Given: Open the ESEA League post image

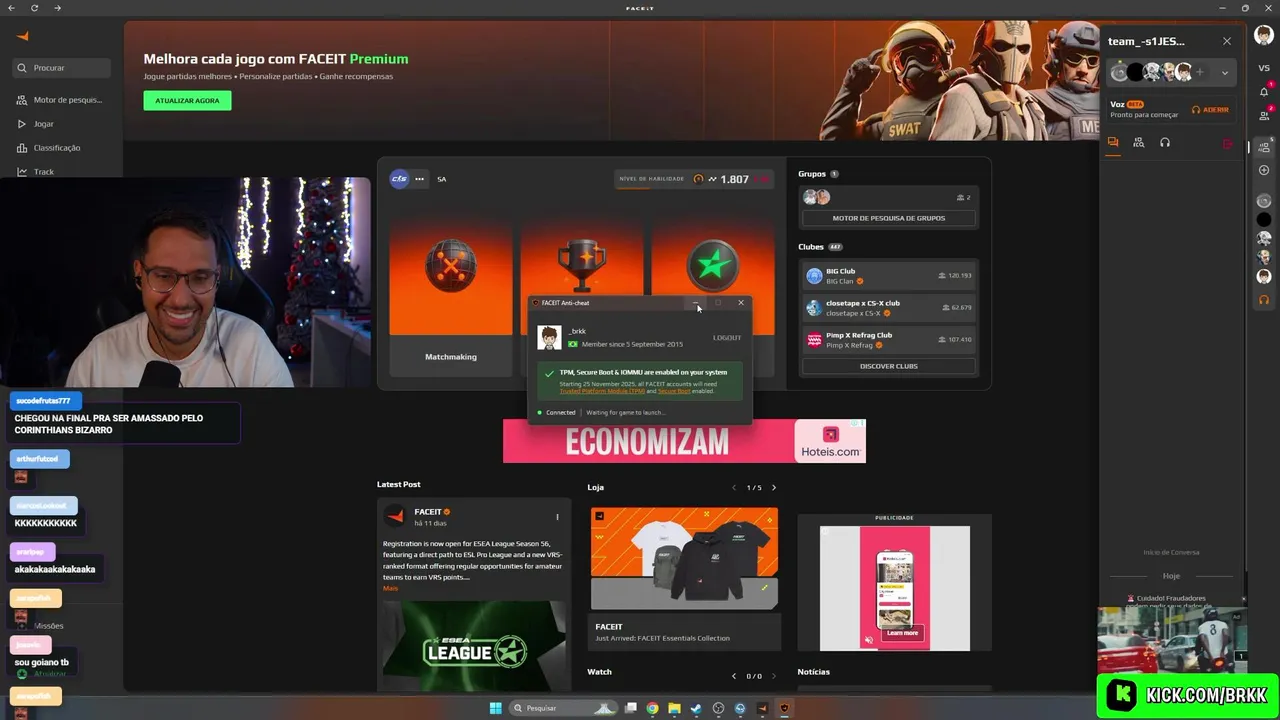Looking at the screenshot, I should tap(474, 646).
